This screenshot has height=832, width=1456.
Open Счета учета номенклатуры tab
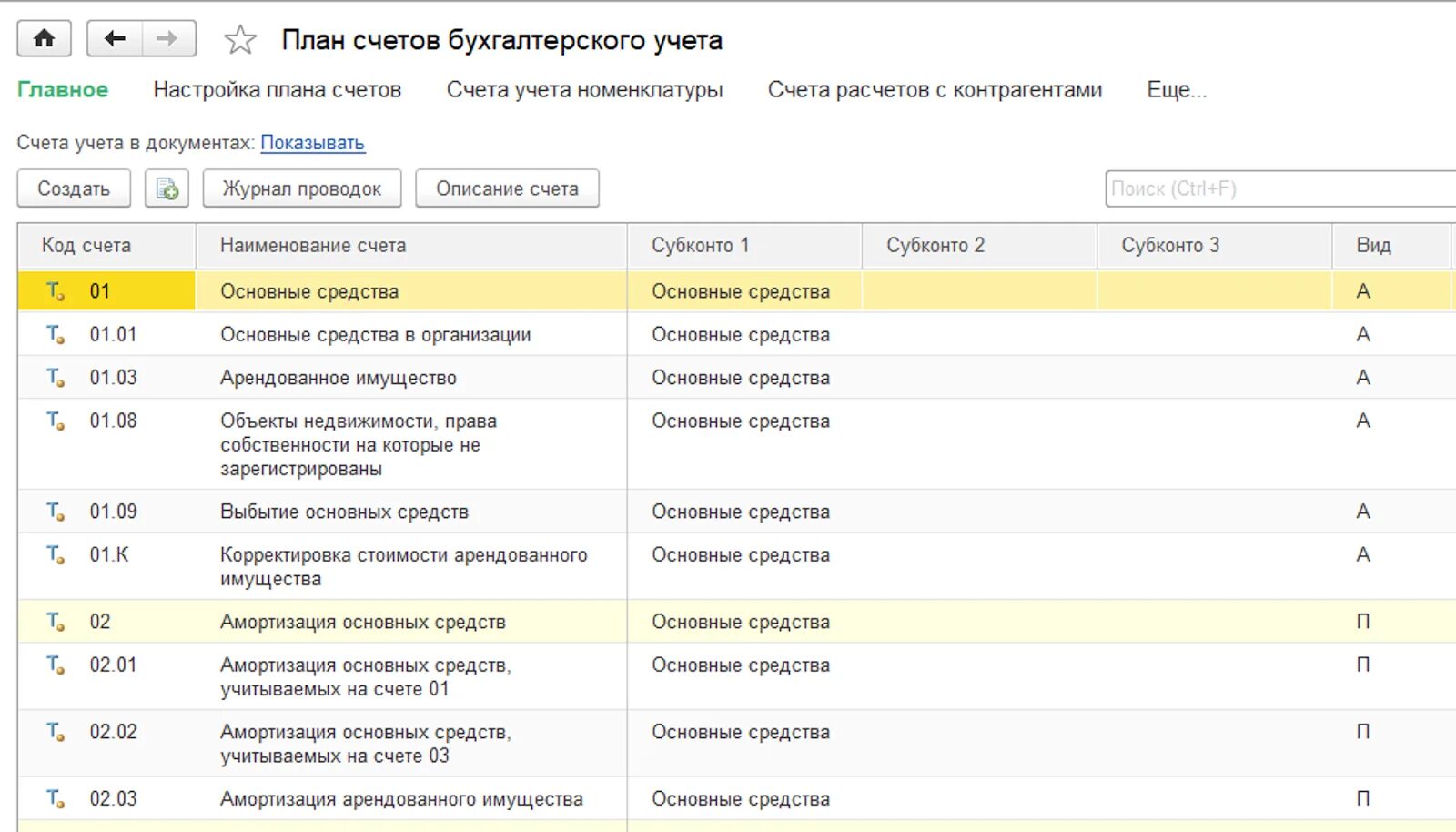pyautogui.click(x=584, y=90)
